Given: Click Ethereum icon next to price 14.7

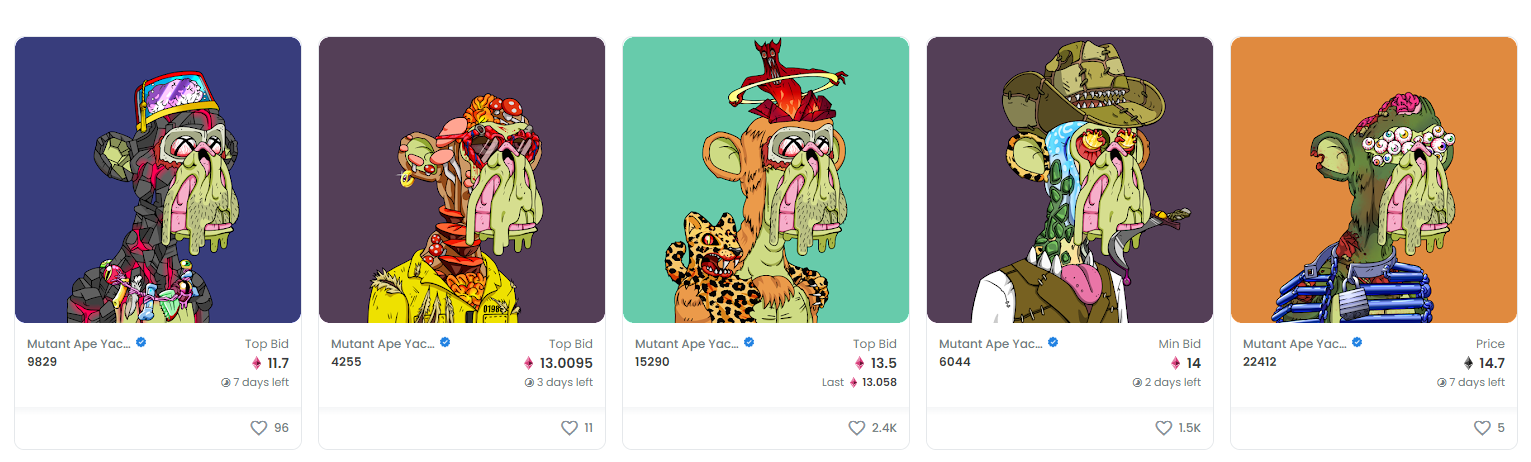Looking at the screenshot, I should pyautogui.click(x=1469, y=363).
